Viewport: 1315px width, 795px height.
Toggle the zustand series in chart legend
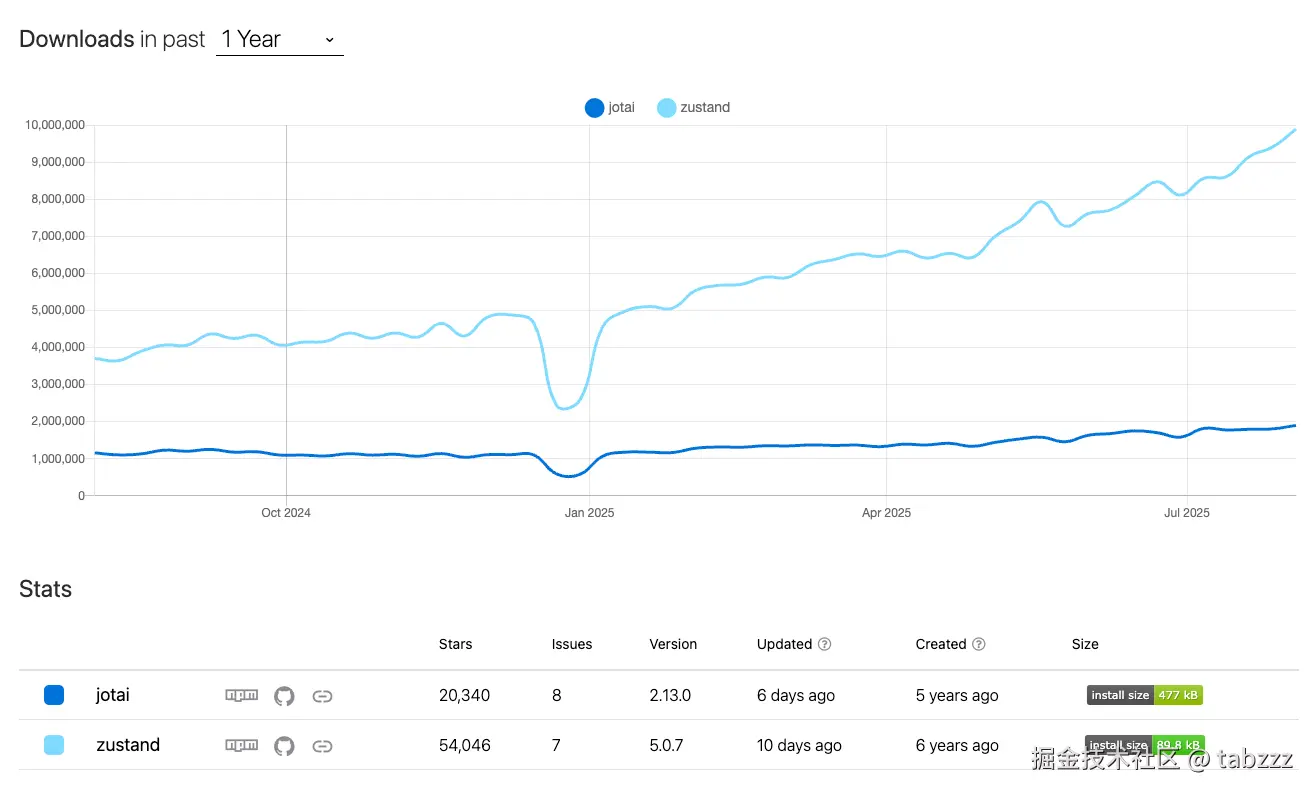694,107
